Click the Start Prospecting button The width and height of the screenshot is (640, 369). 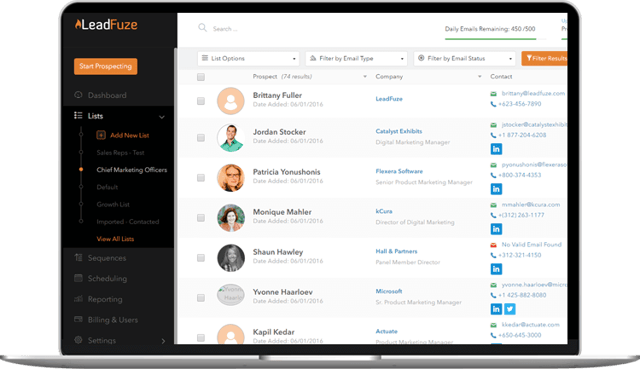tap(106, 66)
